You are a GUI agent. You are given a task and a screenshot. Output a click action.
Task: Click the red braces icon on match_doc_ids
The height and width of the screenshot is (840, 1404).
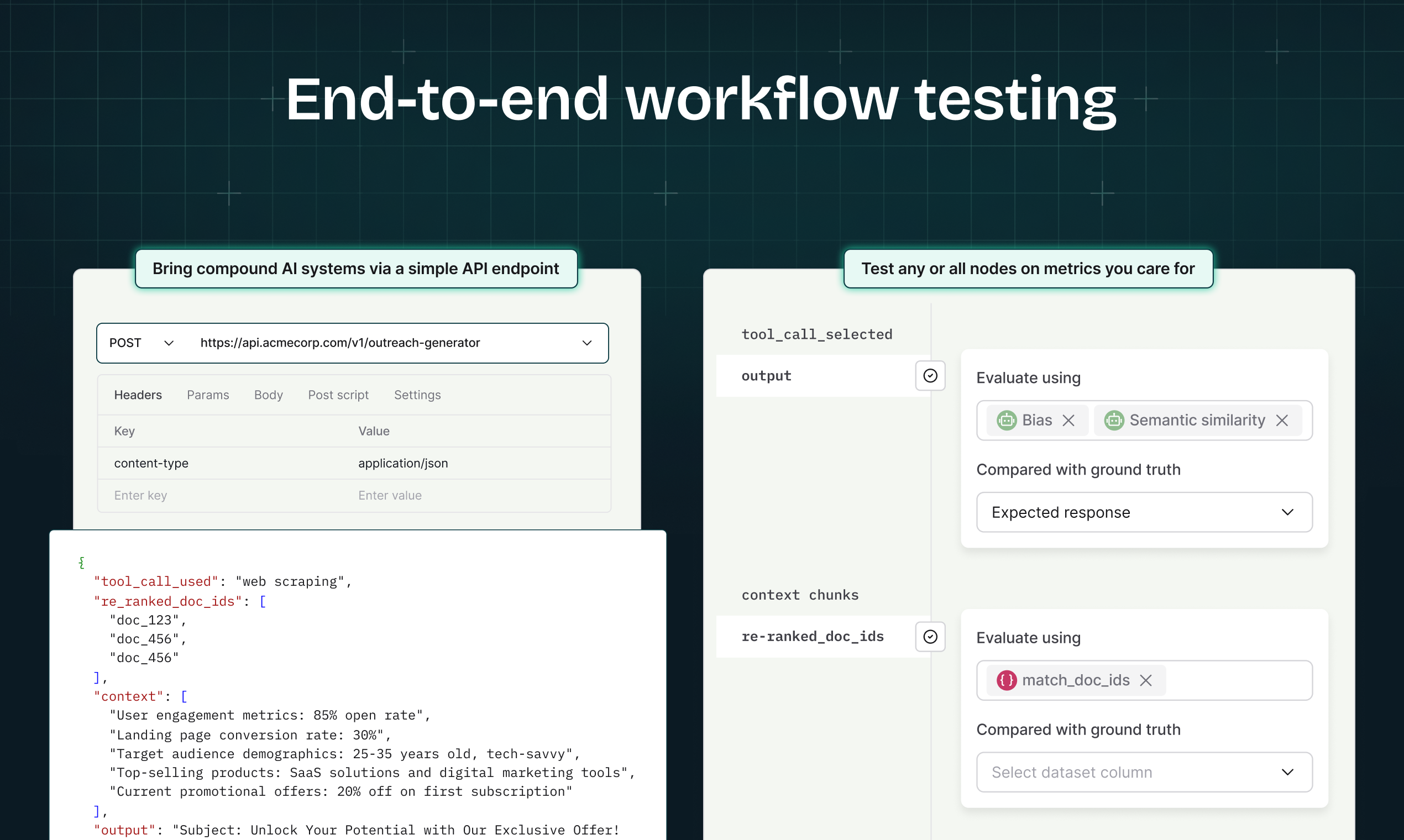click(1006, 680)
